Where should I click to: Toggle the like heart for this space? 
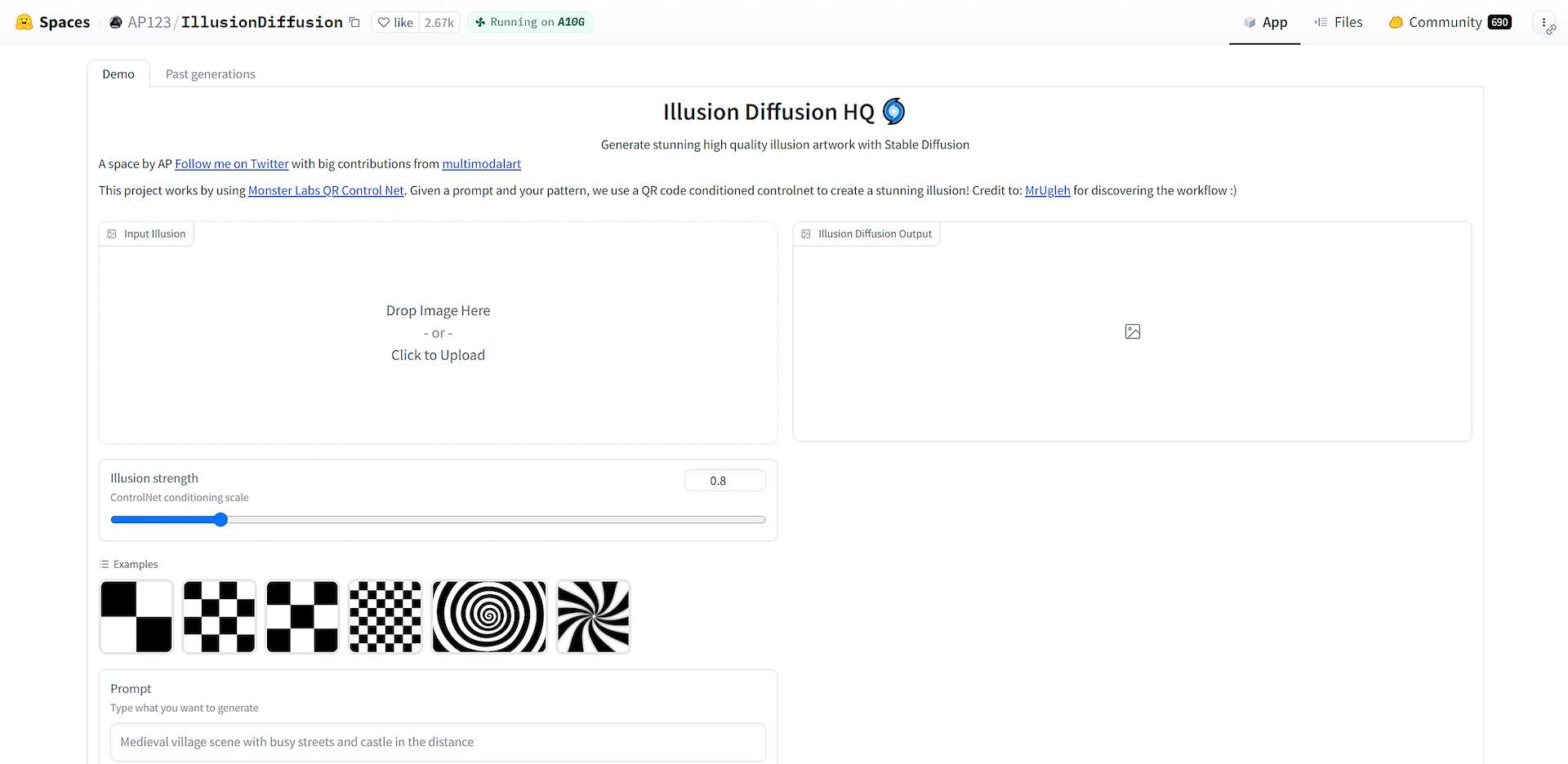click(385, 22)
